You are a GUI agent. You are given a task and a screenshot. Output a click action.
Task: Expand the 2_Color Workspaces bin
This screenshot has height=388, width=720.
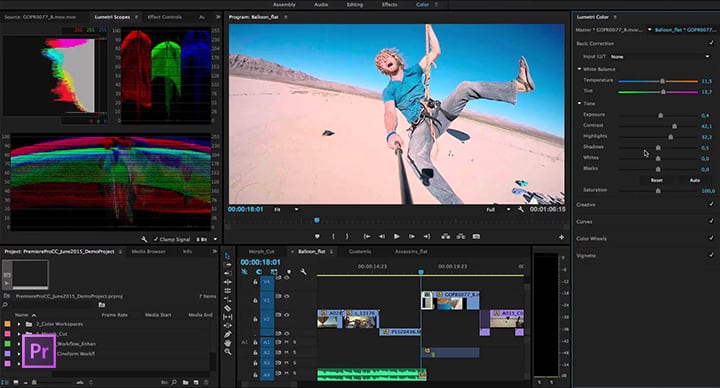click(x=19, y=324)
